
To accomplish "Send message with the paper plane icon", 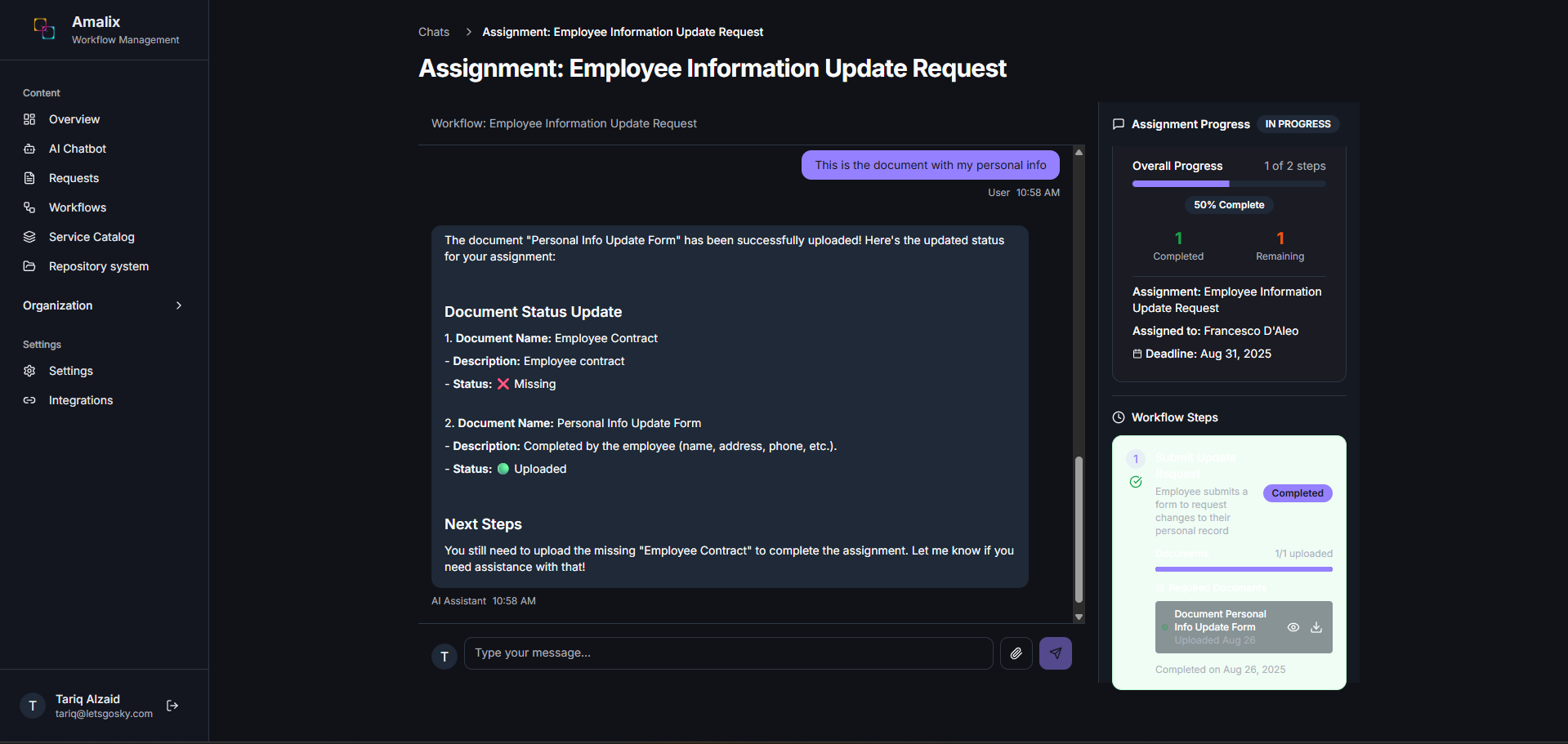I will 1055,653.
